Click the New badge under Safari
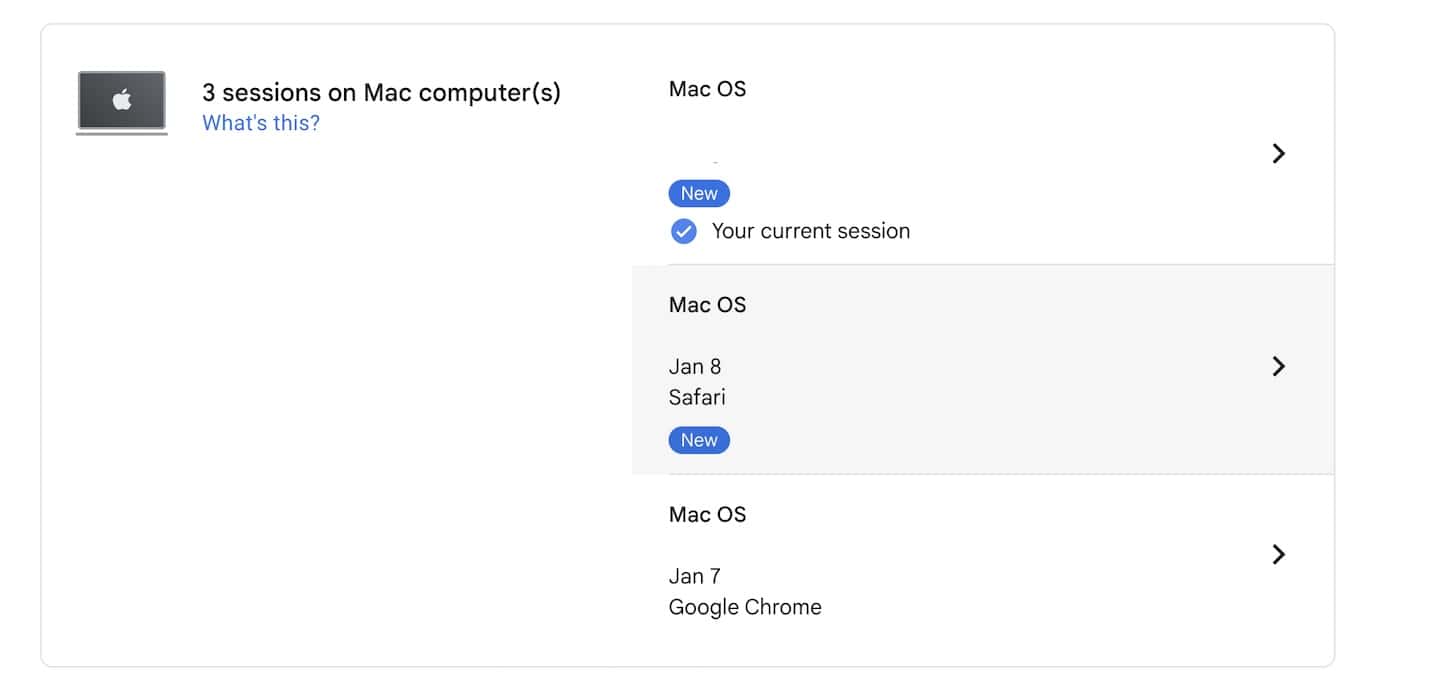Viewport: 1445px width, 700px height. [x=698, y=440]
